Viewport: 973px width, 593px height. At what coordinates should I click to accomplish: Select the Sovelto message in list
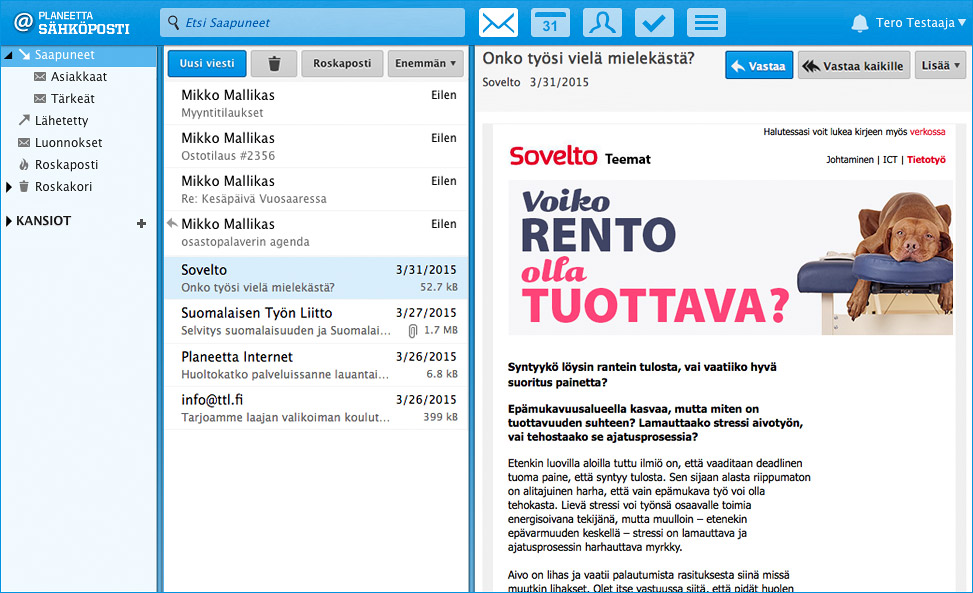click(x=316, y=278)
